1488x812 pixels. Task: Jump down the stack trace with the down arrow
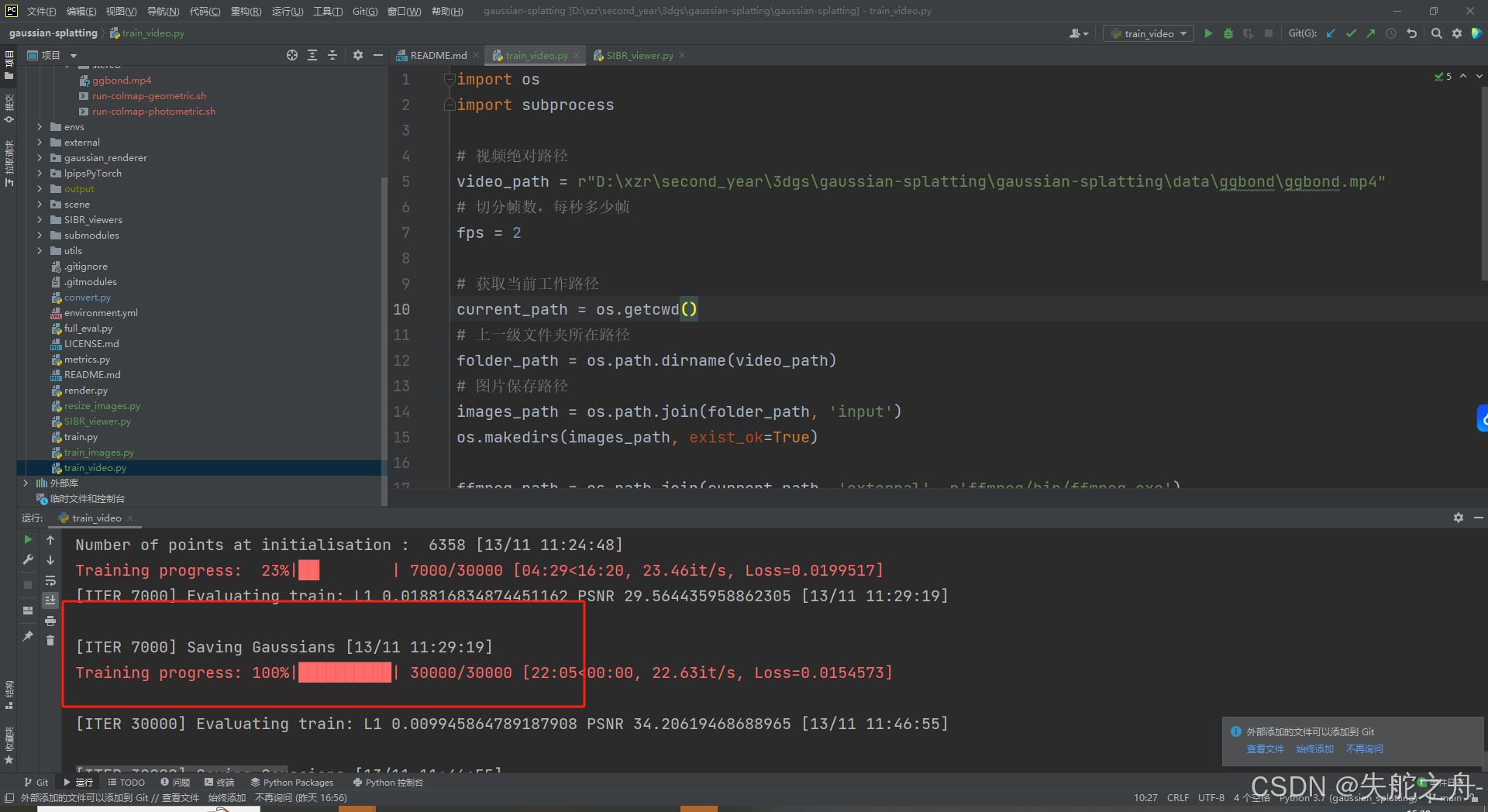click(x=50, y=560)
